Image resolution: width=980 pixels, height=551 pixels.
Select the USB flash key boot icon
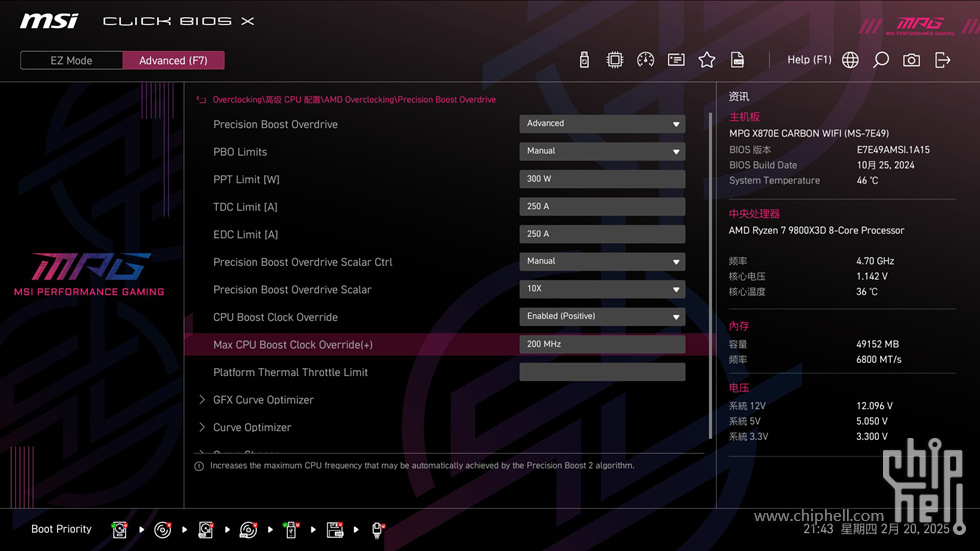291,530
